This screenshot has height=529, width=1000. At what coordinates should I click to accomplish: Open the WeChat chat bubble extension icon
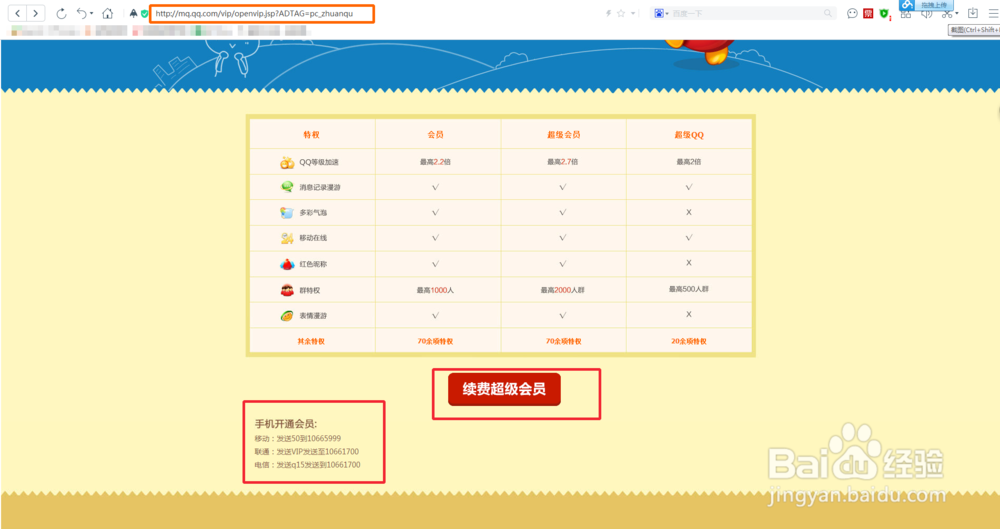pos(852,13)
